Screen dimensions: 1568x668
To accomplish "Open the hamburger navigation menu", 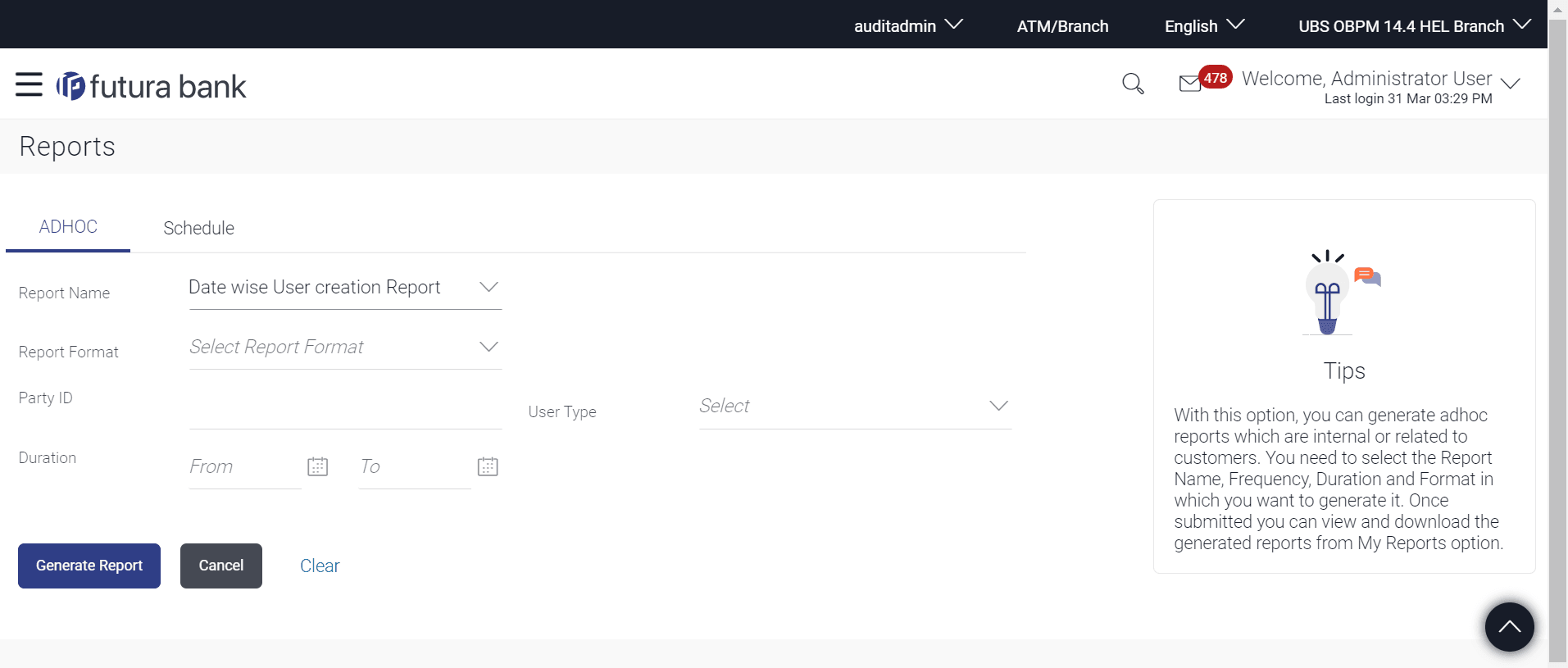I will coord(29,84).
